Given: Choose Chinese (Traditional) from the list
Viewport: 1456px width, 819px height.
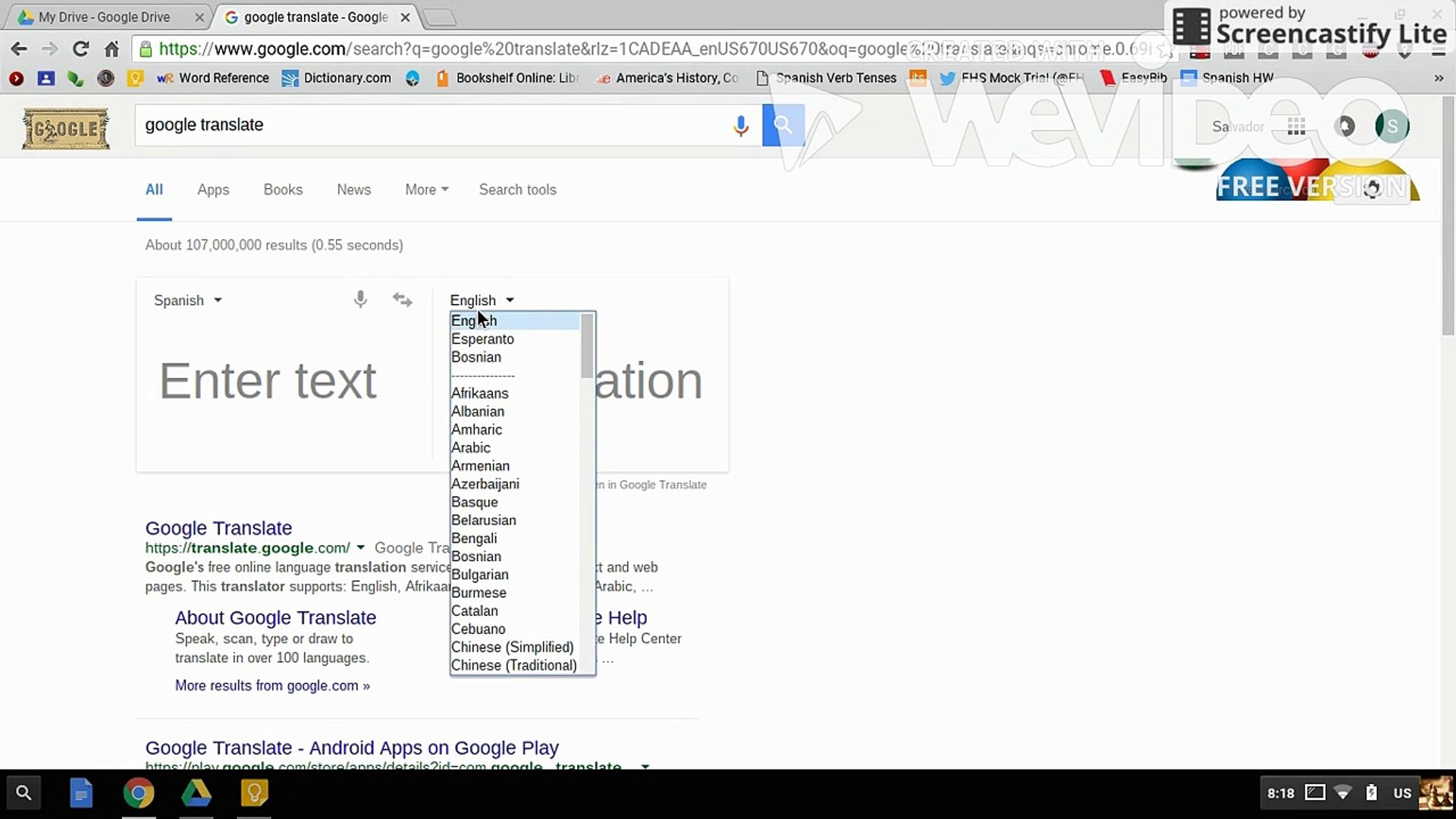Looking at the screenshot, I should pyautogui.click(x=515, y=665).
